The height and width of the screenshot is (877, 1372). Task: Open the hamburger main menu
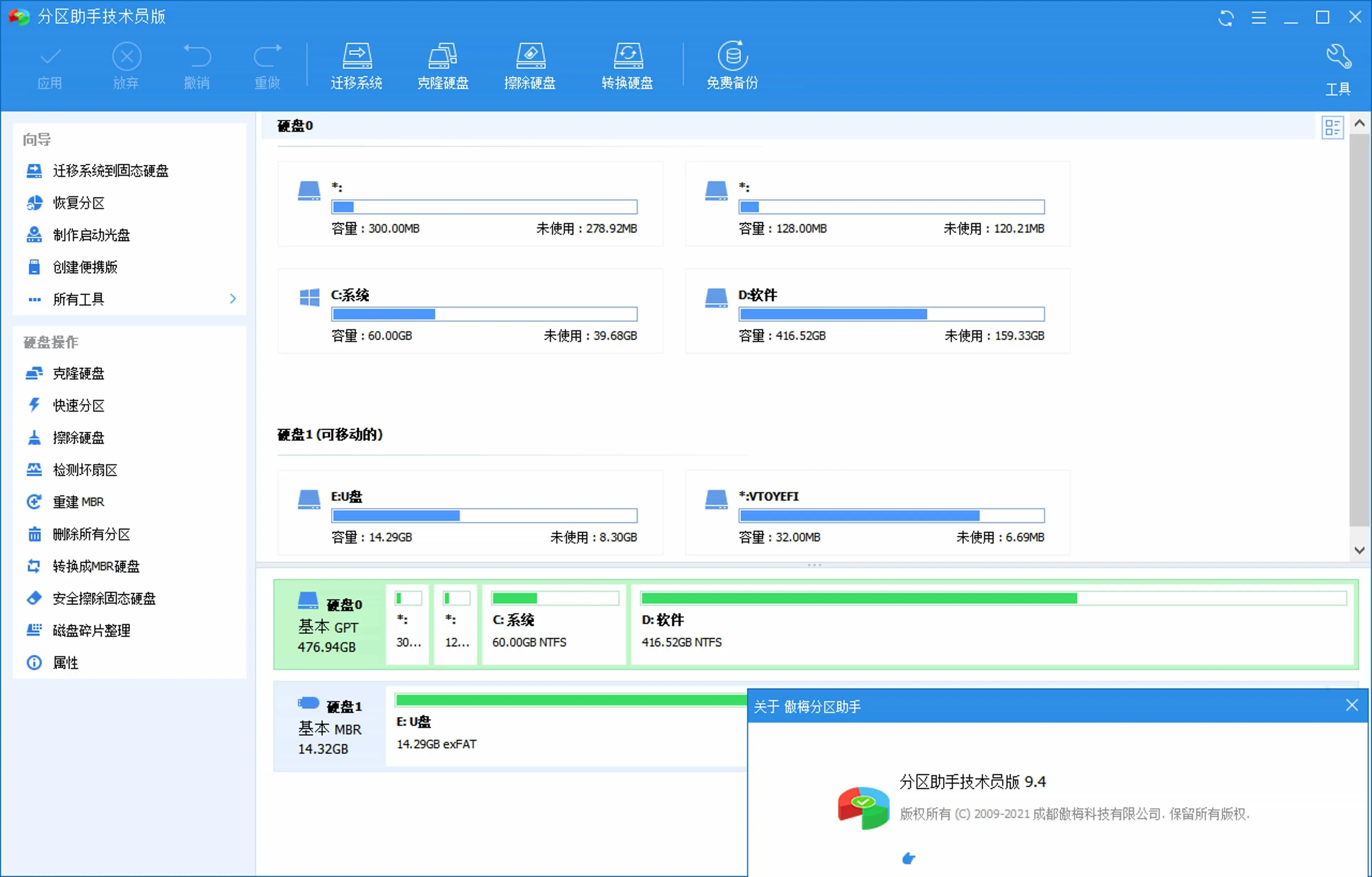(x=1259, y=18)
